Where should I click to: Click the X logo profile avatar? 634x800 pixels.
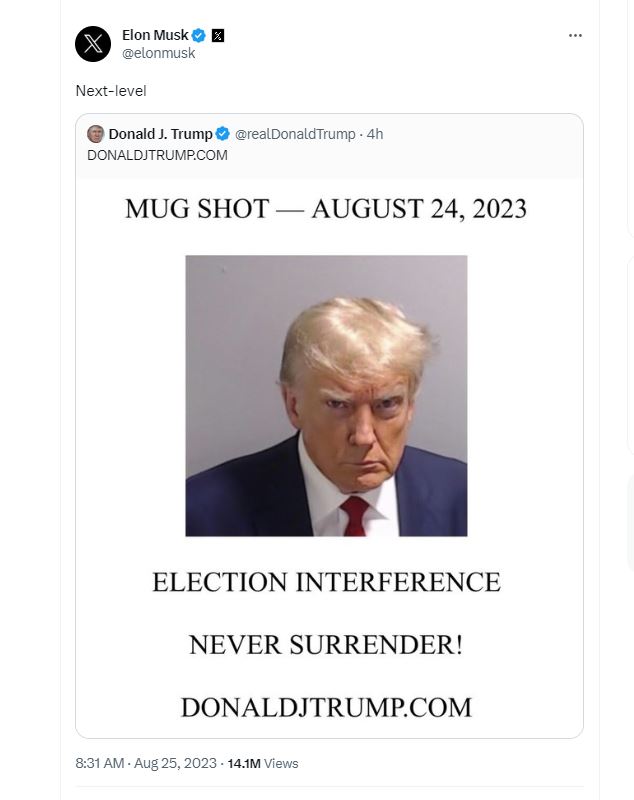coord(93,44)
